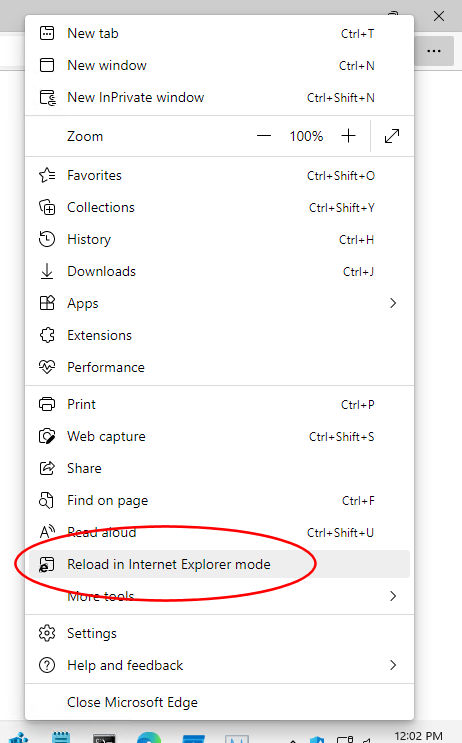Open the Settings gear icon
Screen dimensions: 462x743
(47, 634)
